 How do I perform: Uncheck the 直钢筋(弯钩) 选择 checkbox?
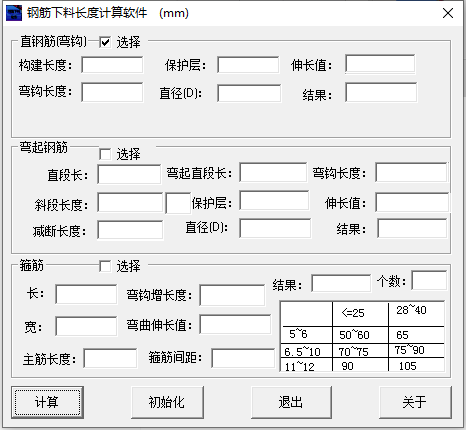(x=105, y=42)
